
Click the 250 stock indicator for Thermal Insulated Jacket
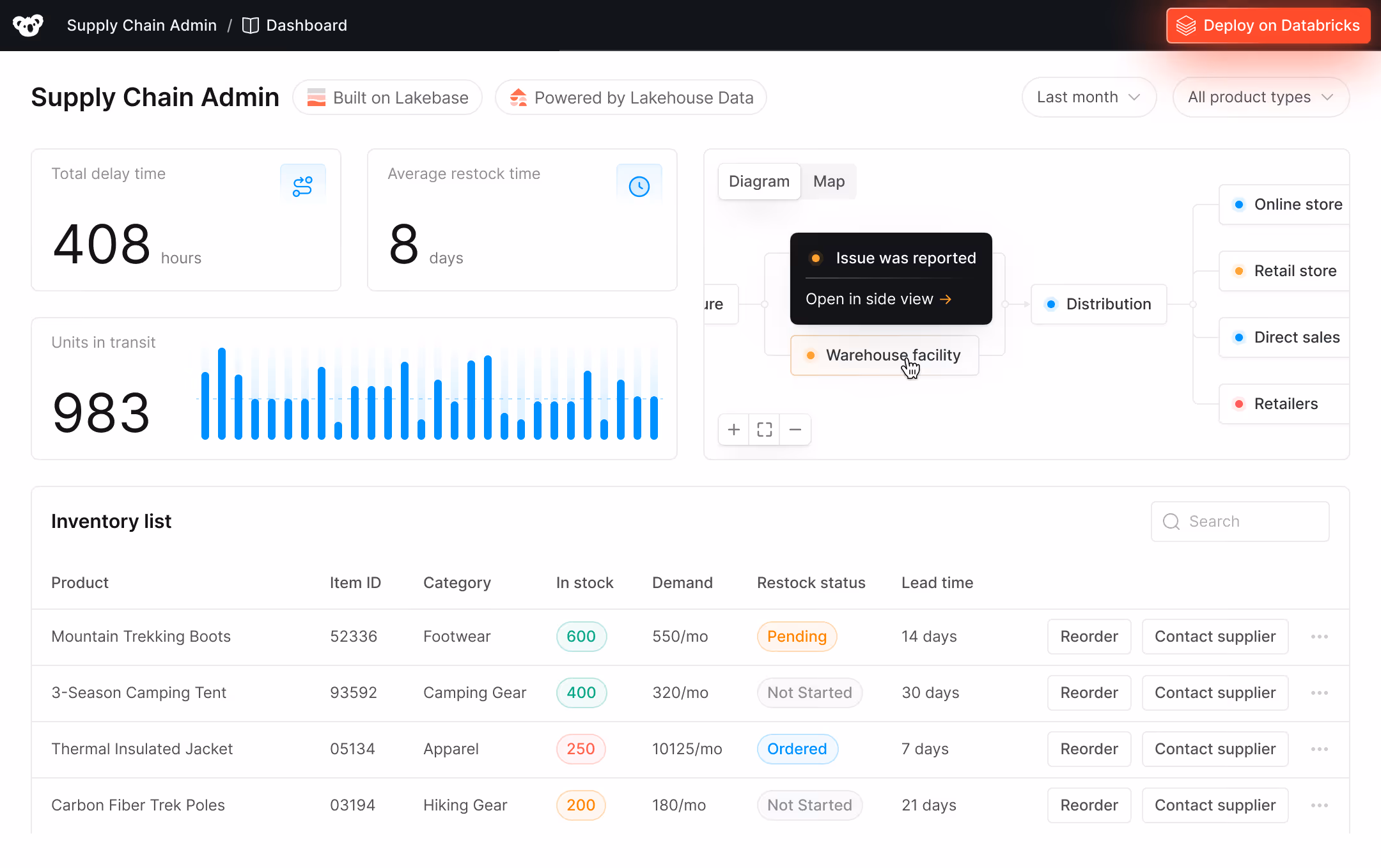tap(581, 748)
